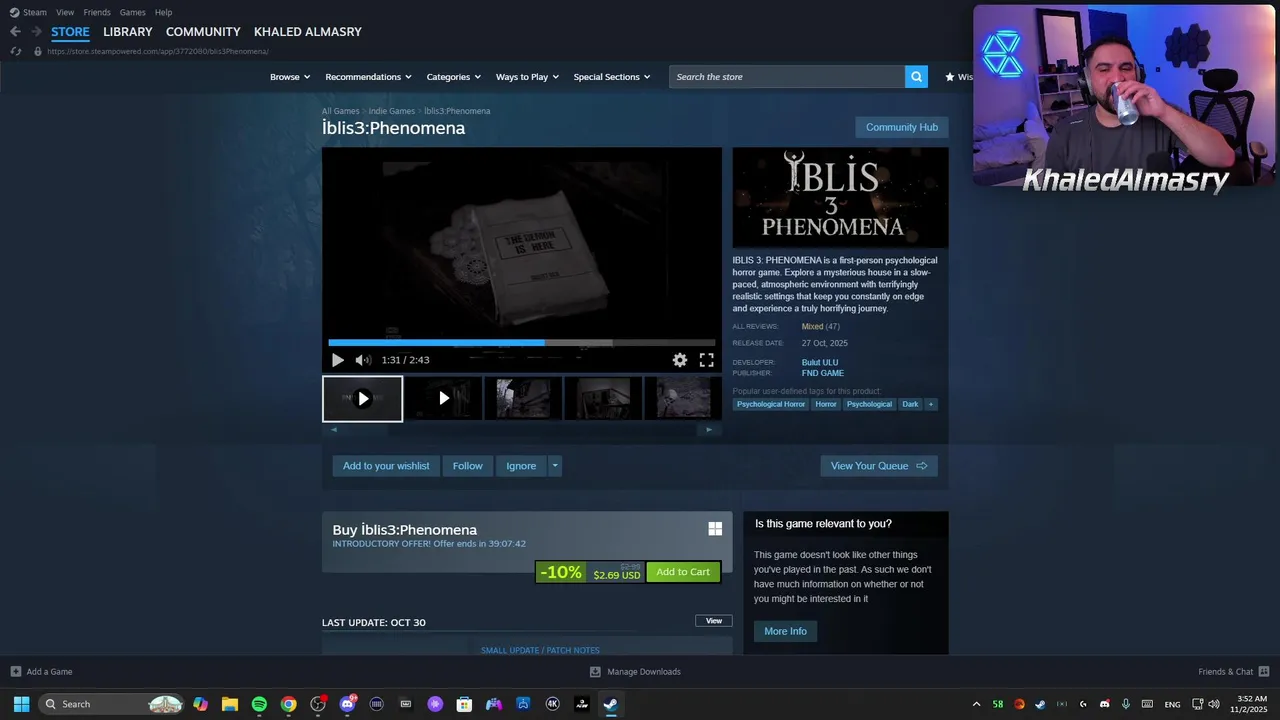
Task: Show hidden tray icons
Action: coord(977,704)
